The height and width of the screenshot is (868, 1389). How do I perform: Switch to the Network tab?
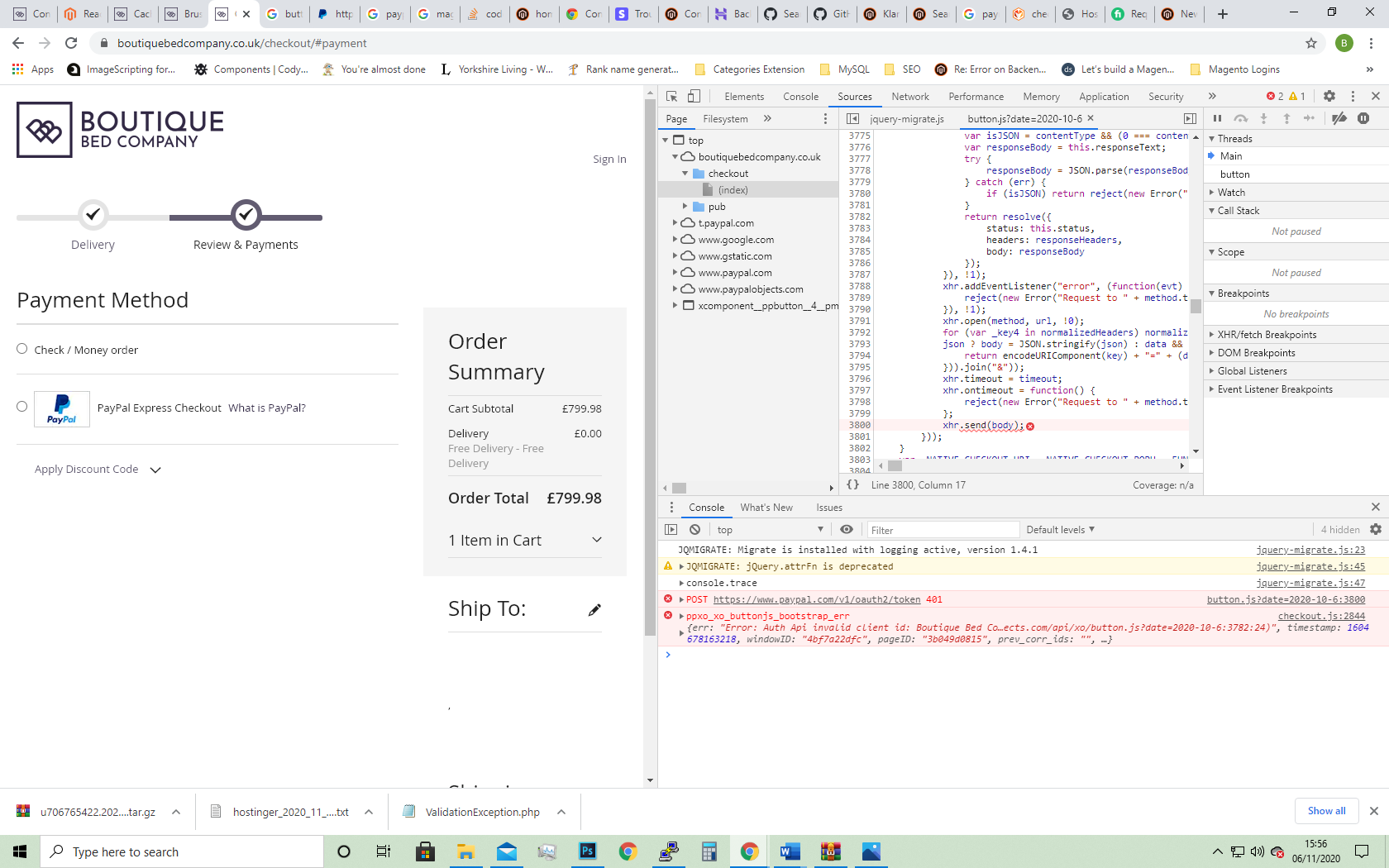click(909, 96)
